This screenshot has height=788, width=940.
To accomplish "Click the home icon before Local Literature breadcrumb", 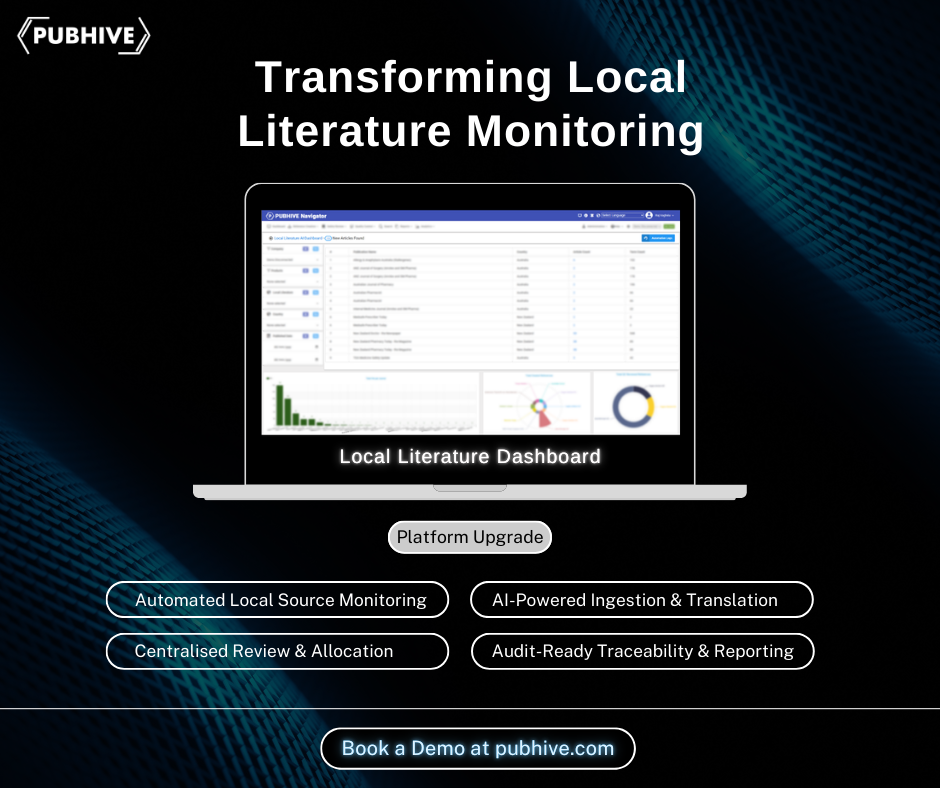I will click(268, 238).
